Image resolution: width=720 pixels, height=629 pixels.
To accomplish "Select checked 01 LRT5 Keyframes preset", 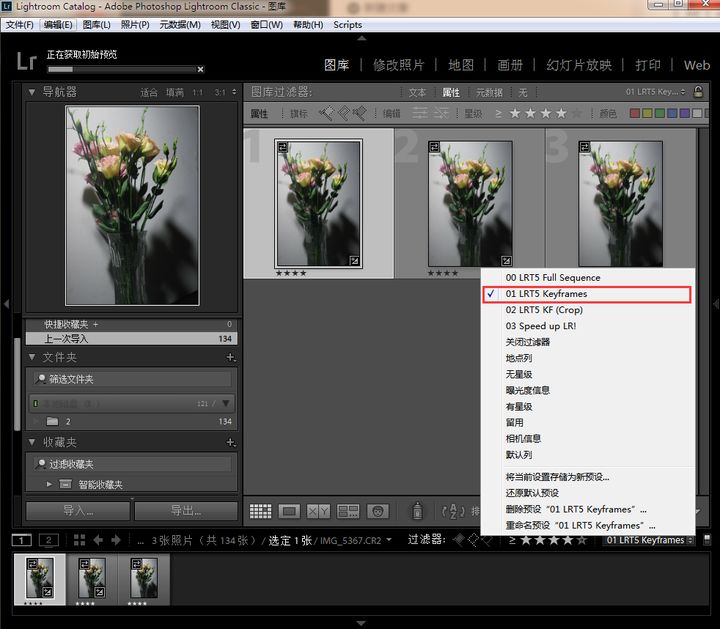I will (x=587, y=294).
